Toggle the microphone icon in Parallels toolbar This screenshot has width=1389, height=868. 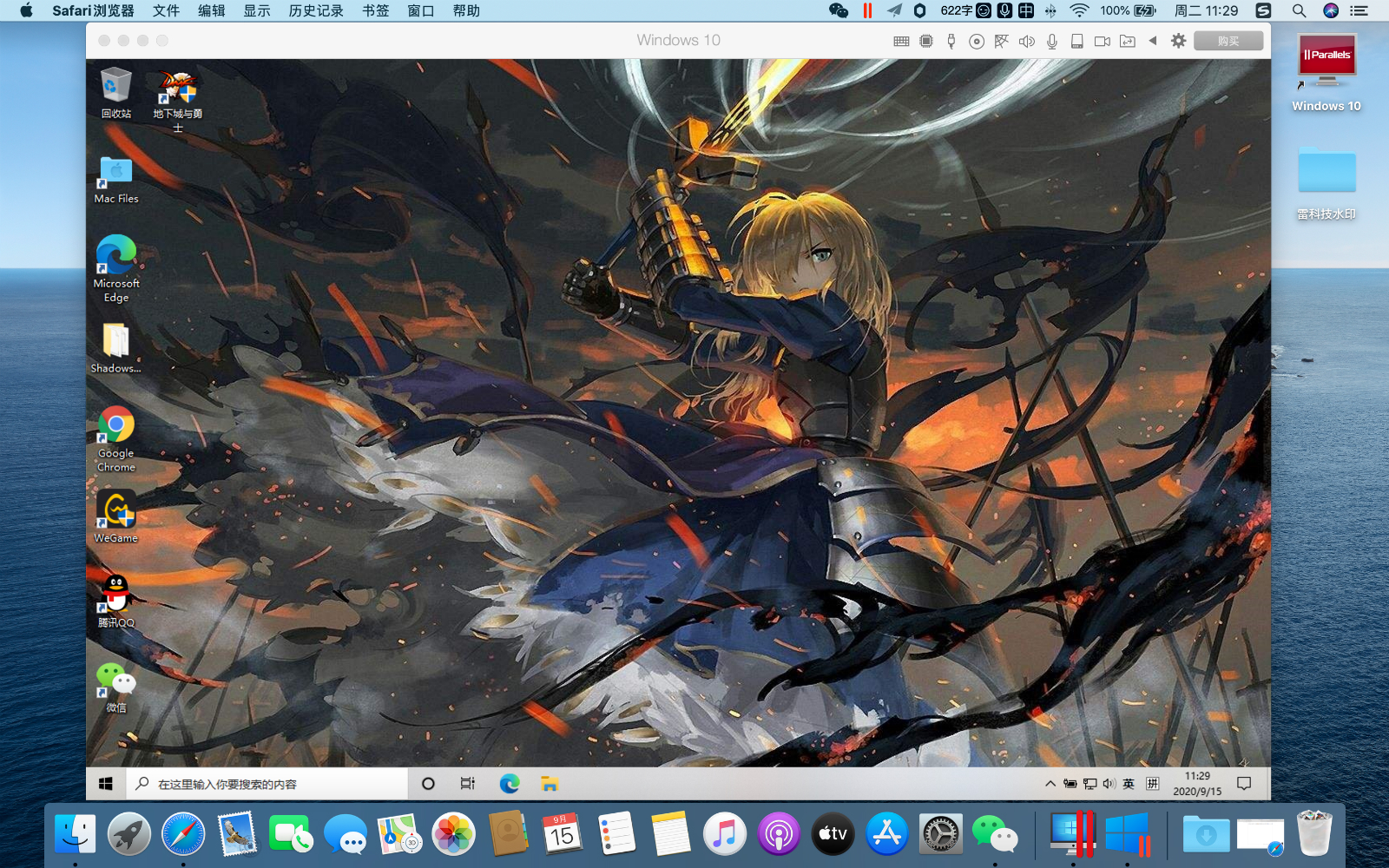click(1052, 41)
